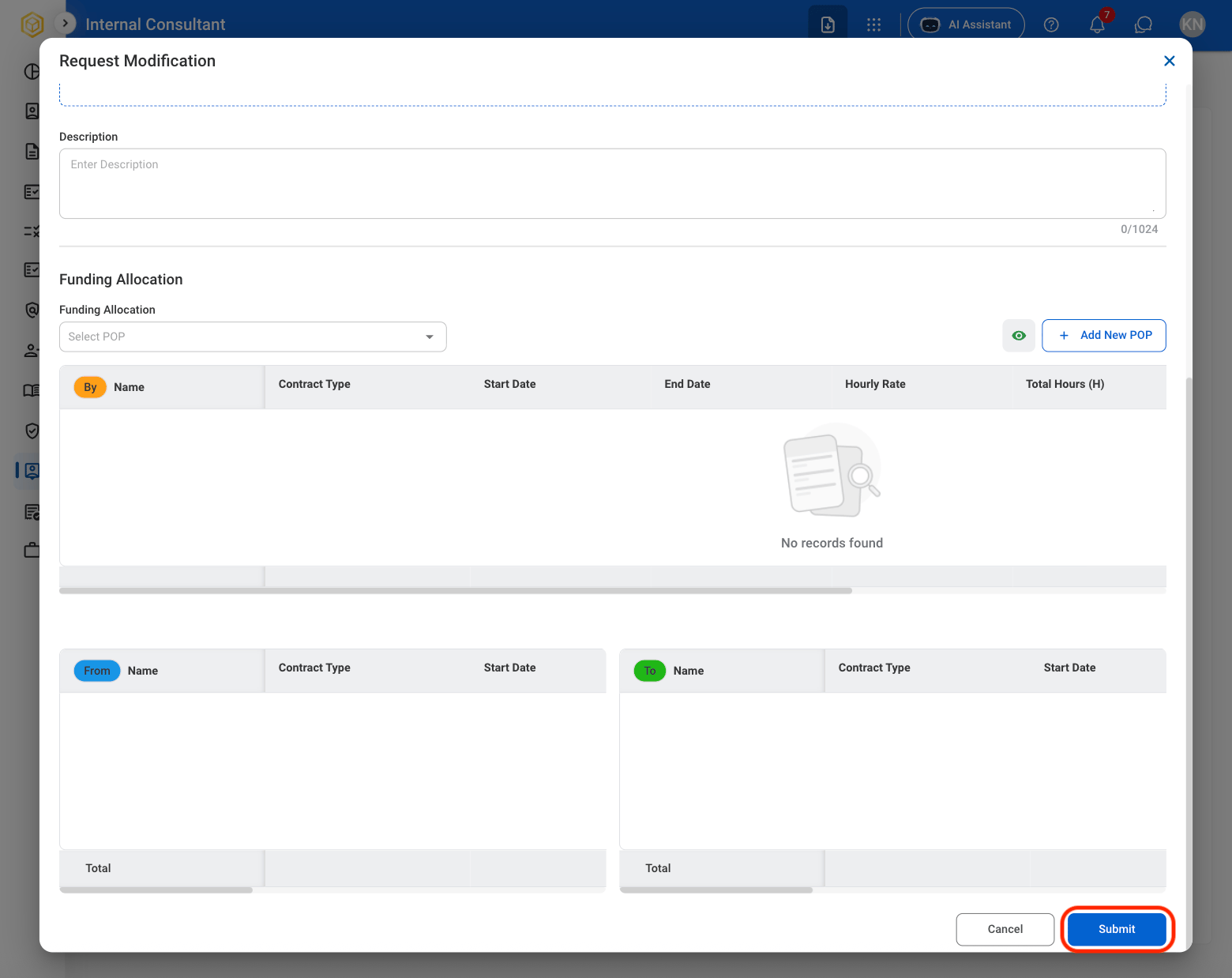Open the list with X sidebar icon
Screen dimensions: 1232x978
(x=32, y=231)
